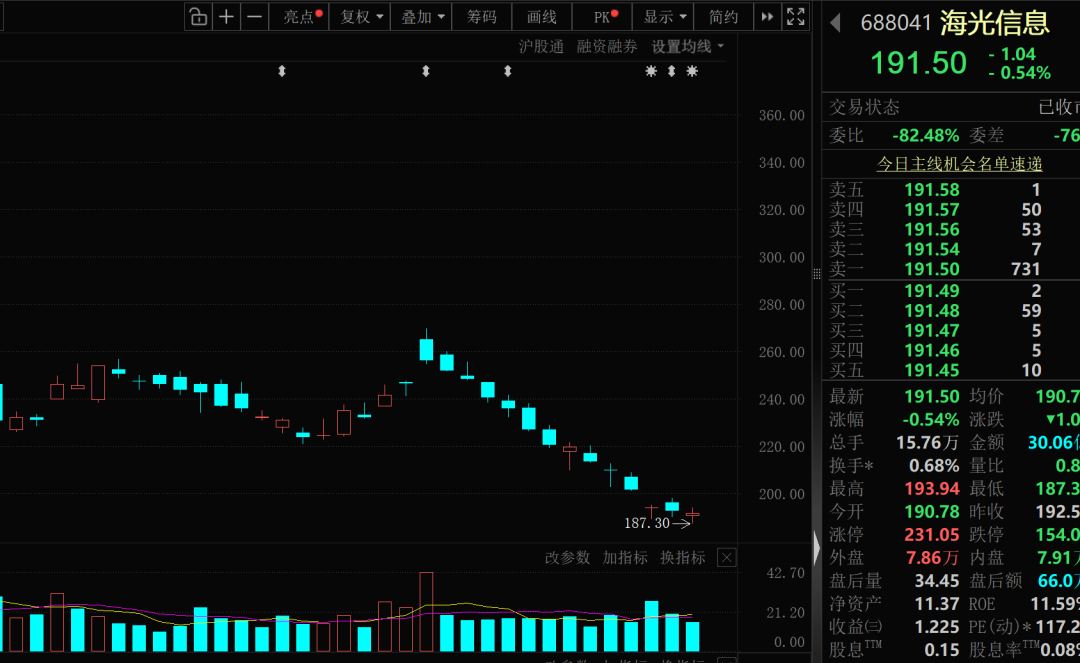The width and height of the screenshot is (1080, 663).
Task: Click 融资融券 label
Action: tap(607, 47)
